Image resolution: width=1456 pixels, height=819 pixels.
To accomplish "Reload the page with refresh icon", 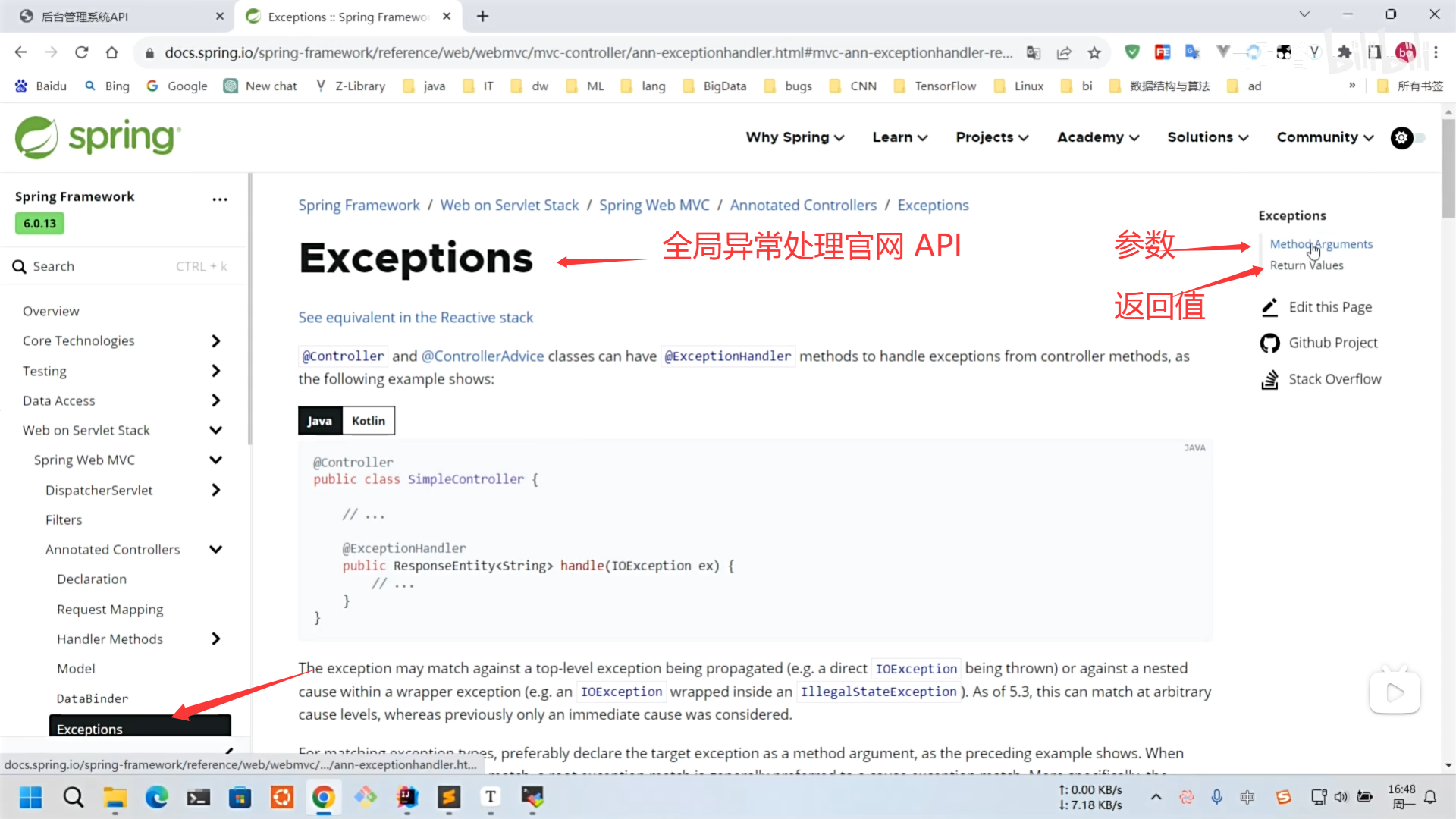I will tap(81, 52).
